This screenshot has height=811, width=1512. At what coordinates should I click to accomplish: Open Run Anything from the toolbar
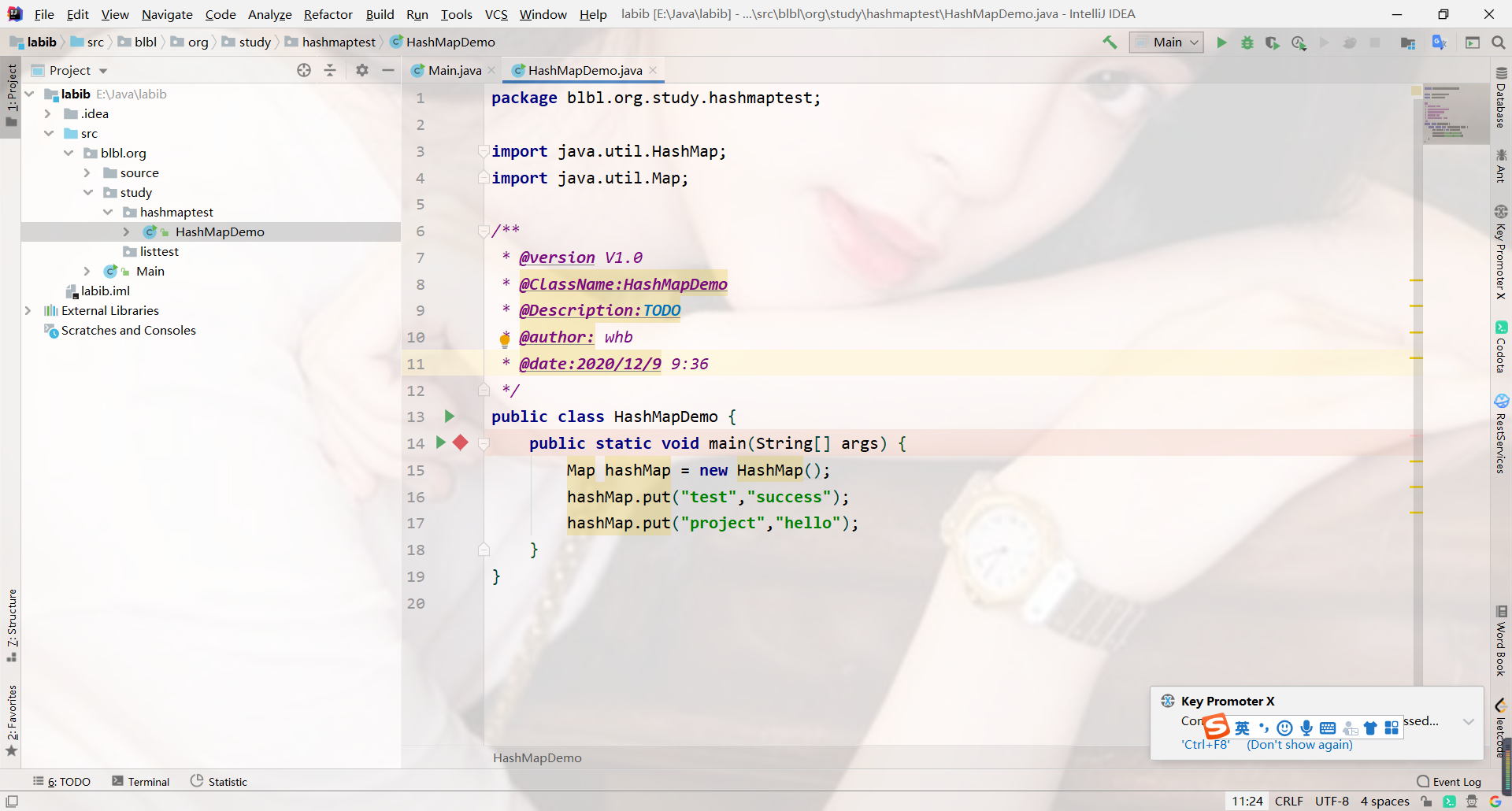pyautogui.click(x=1473, y=43)
